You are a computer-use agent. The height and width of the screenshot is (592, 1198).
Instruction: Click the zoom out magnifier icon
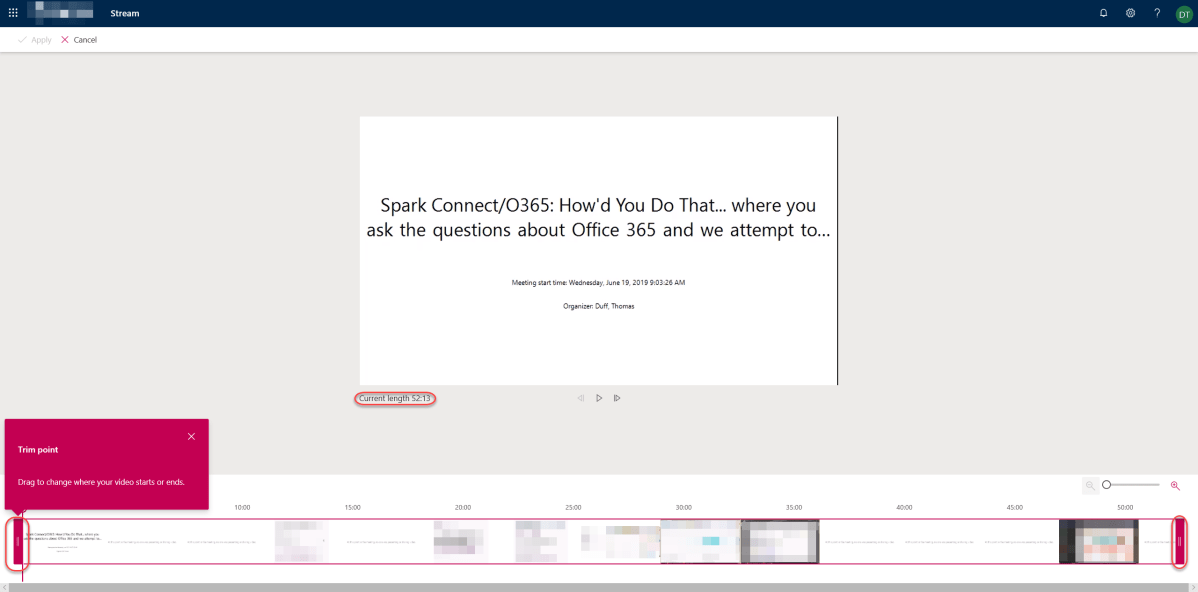point(1090,485)
